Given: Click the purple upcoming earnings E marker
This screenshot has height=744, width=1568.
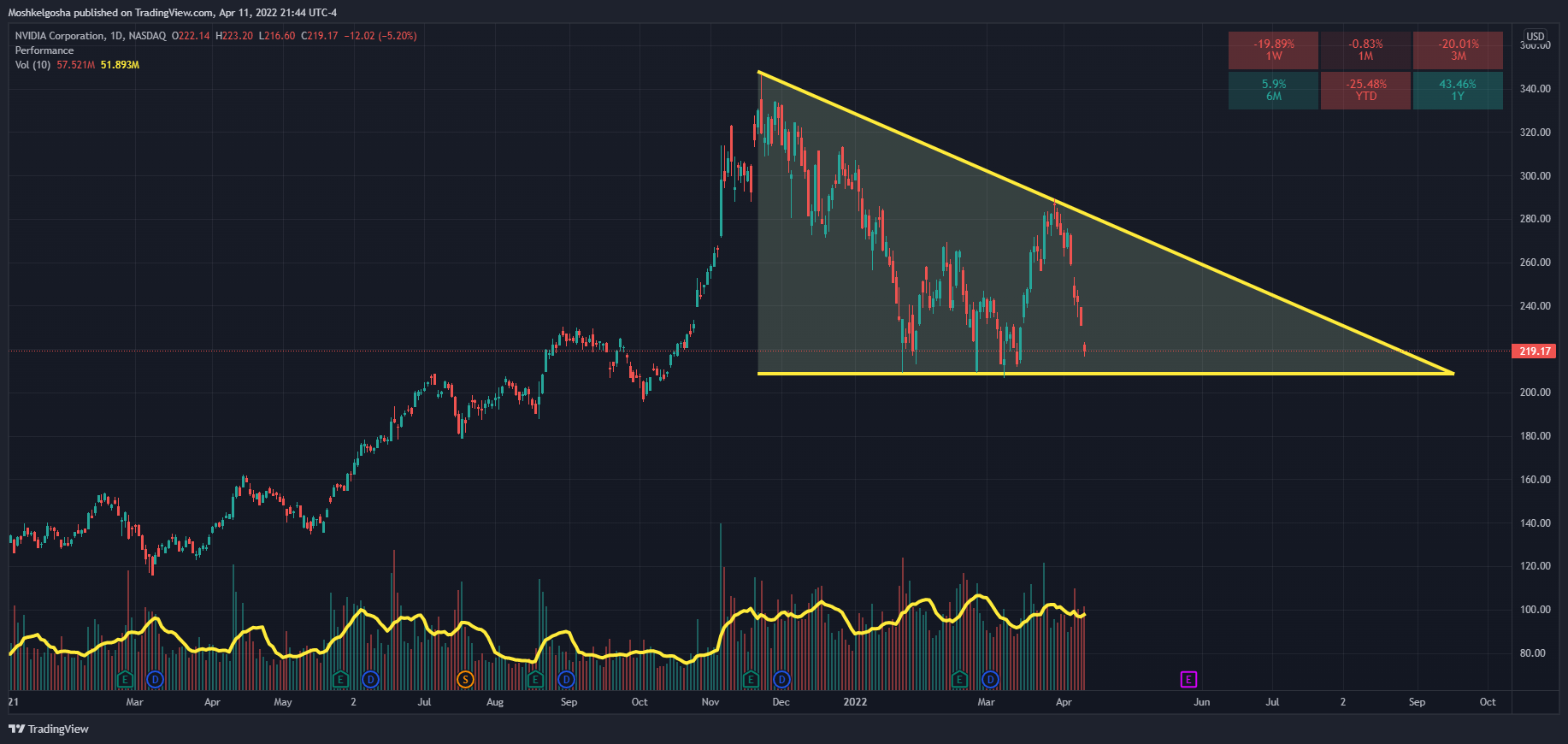Looking at the screenshot, I should click(x=1188, y=680).
